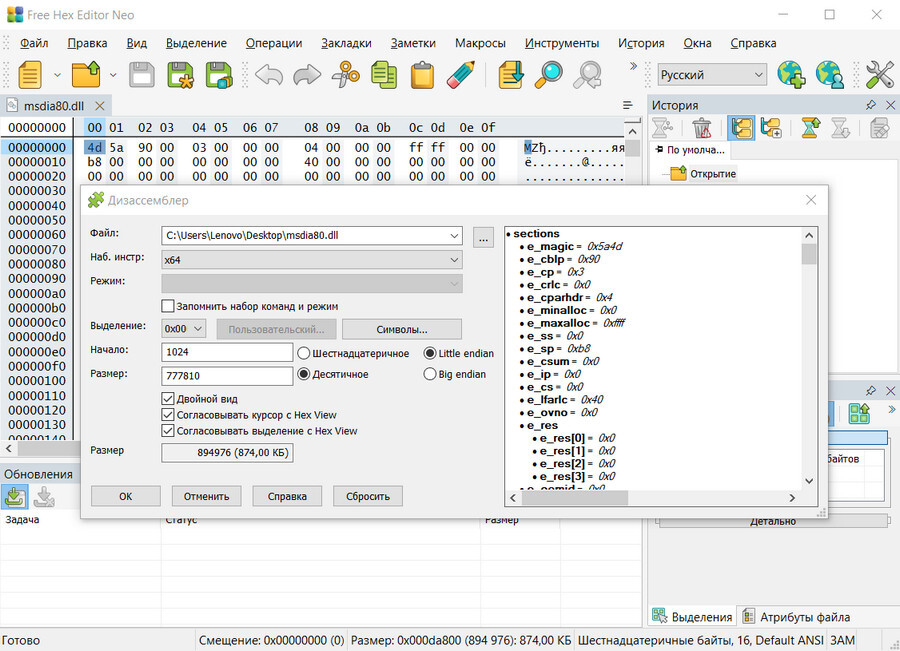Click the add branch icon in History panel
This screenshot has height=651, width=900.
click(x=771, y=127)
